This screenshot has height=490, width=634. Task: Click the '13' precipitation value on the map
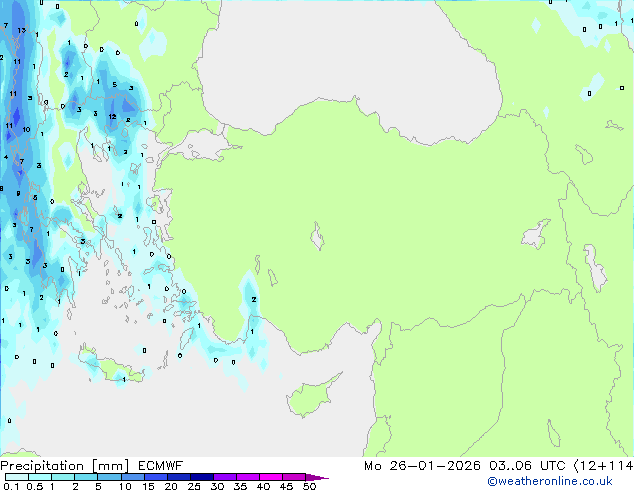tap(21, 30)
